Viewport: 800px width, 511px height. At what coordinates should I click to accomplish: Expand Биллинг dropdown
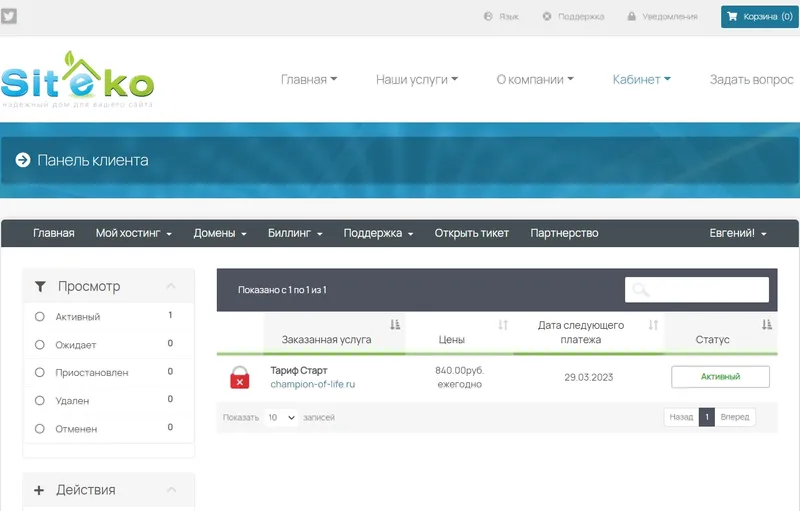[295, 233]
